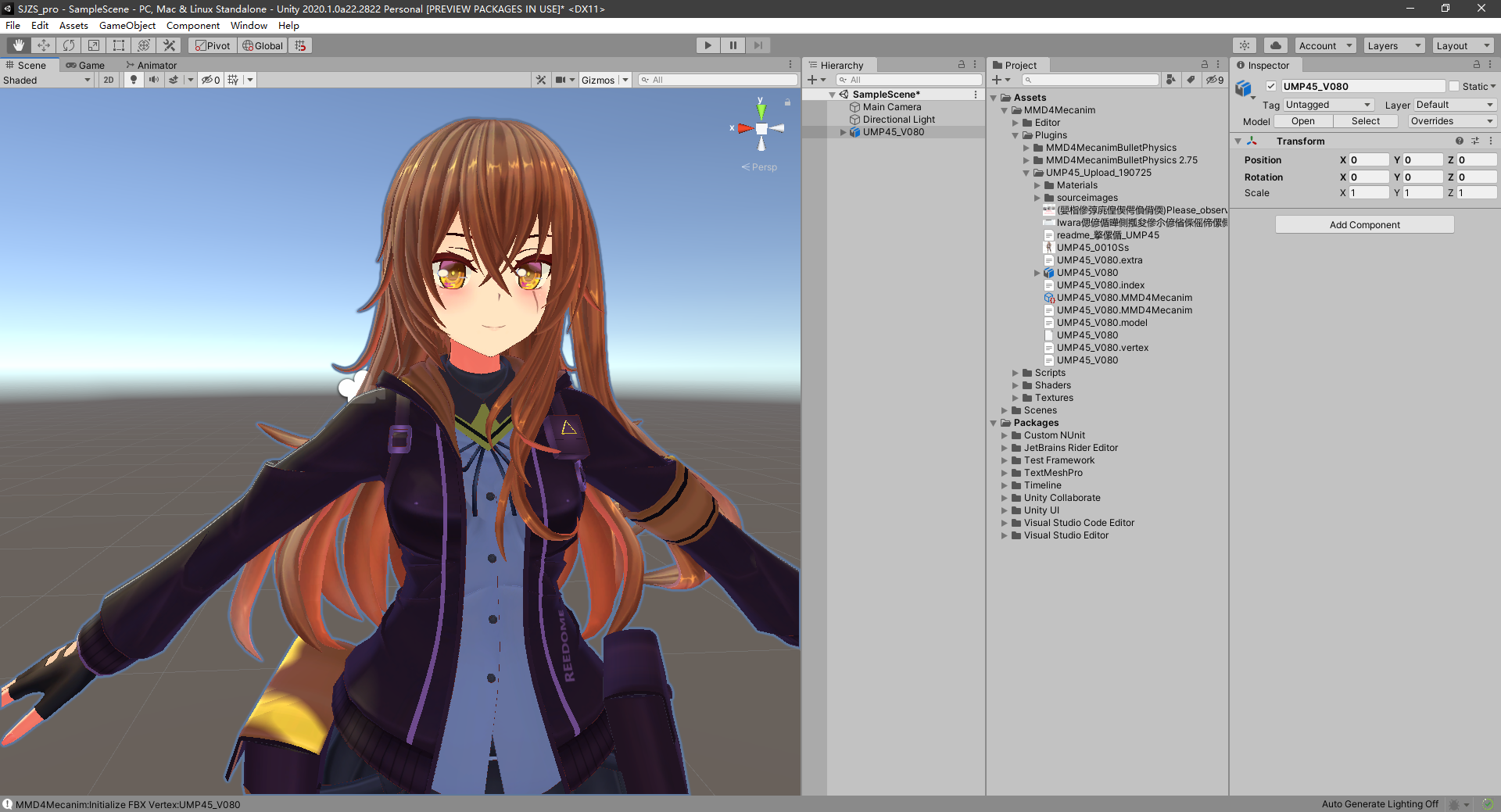Viewport: 1501px width, 812px height.
Task: Open the Tag Untagged dropdown
Action: coord(1328,105)
